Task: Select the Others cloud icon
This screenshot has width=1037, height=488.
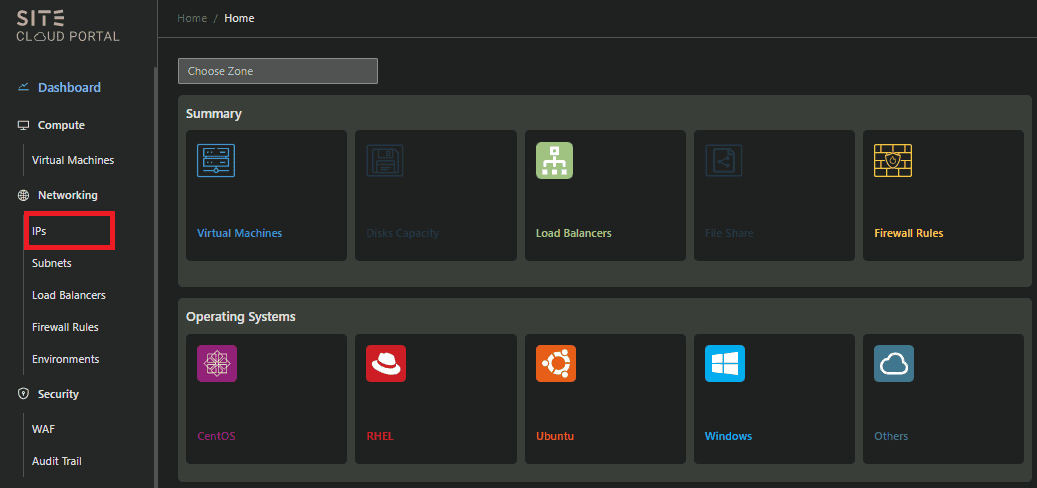Action: point(893,364)
